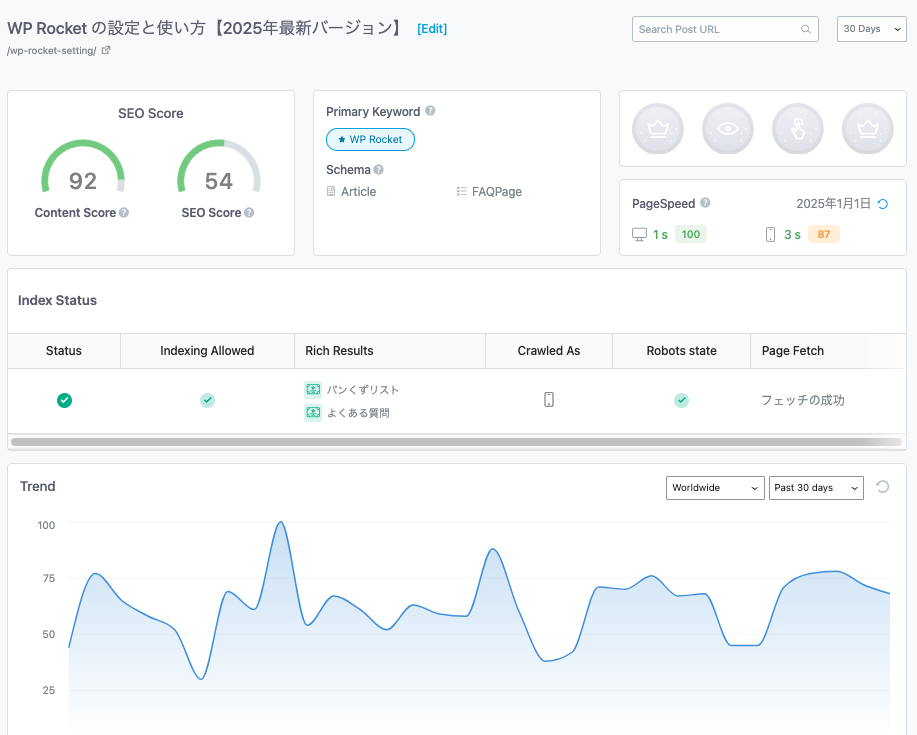Open the 30 Days period dropdown
This screenshot has height=735, width=917.
(871, 29)
